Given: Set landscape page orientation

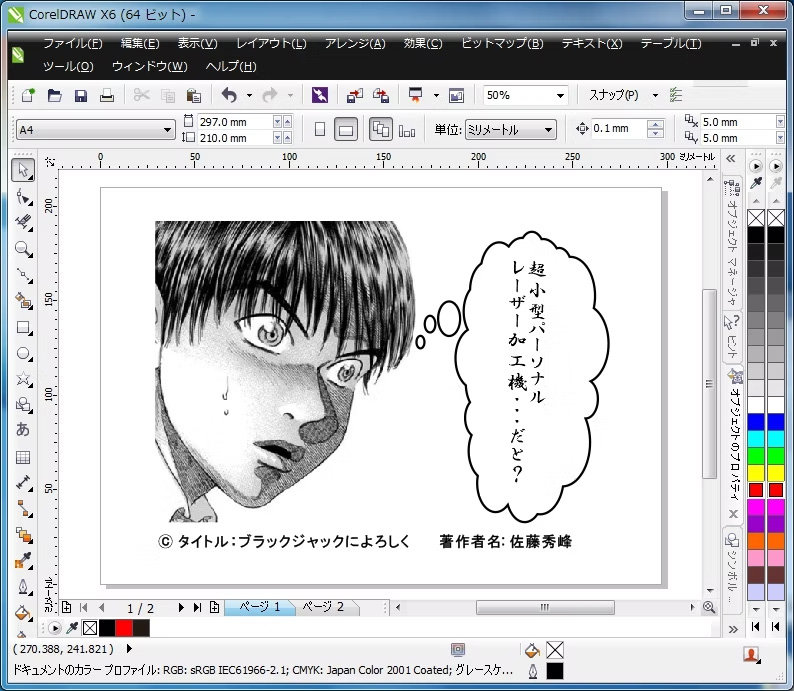Looking at the screenshot, I should pos(346,130).
